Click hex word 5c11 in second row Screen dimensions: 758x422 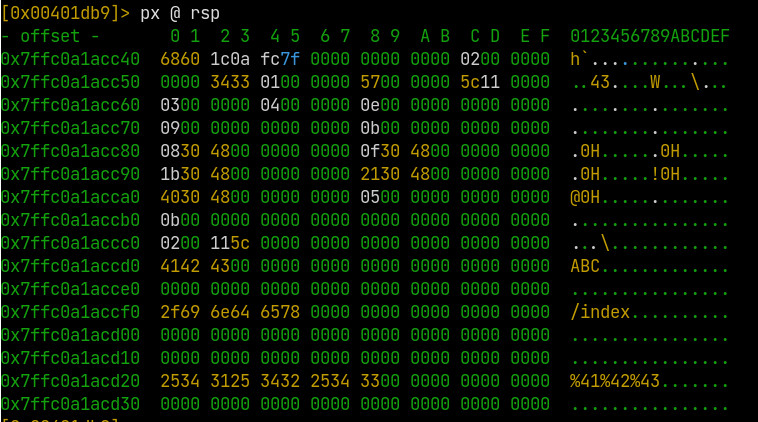click(x=480, y=82)
